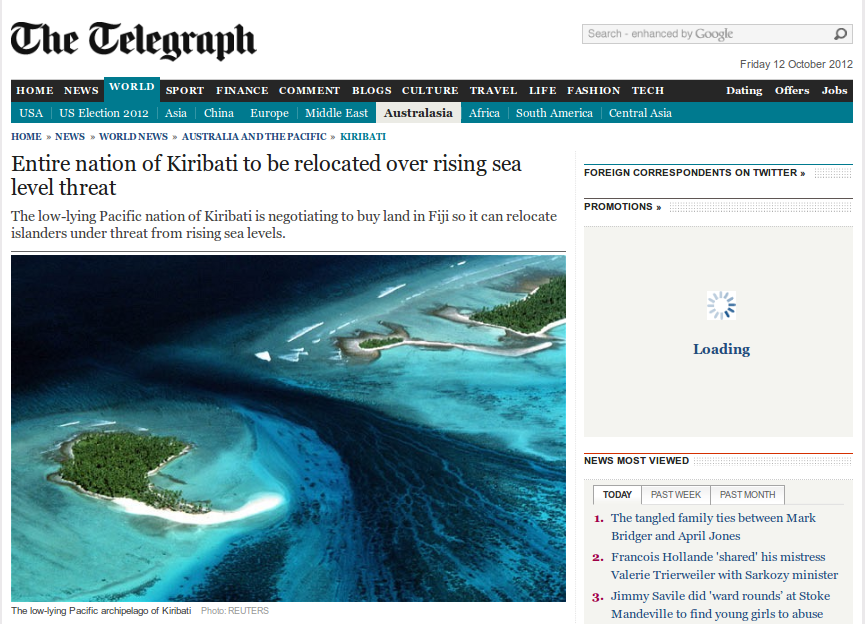The image size is (865, 624).
Task: Click the search magnifier icon
Action: tap(840, 34)
